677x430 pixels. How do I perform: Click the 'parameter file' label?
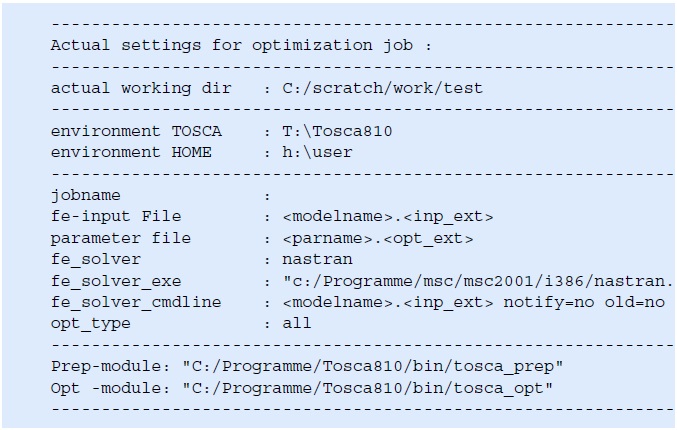[121, 238]
